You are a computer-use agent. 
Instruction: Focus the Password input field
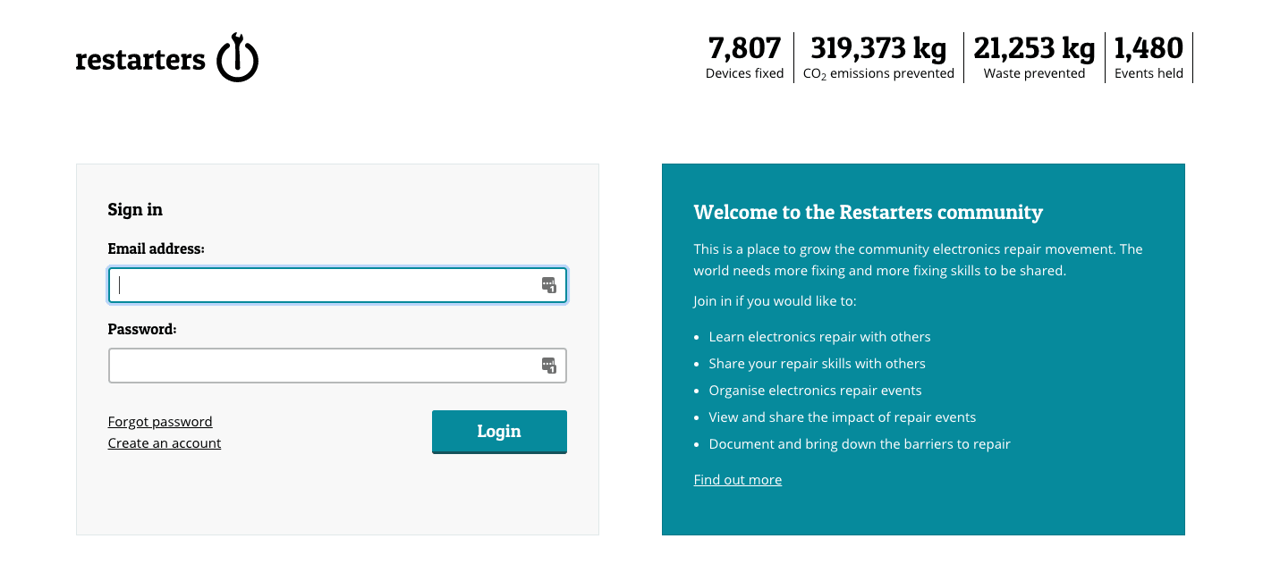337,365
